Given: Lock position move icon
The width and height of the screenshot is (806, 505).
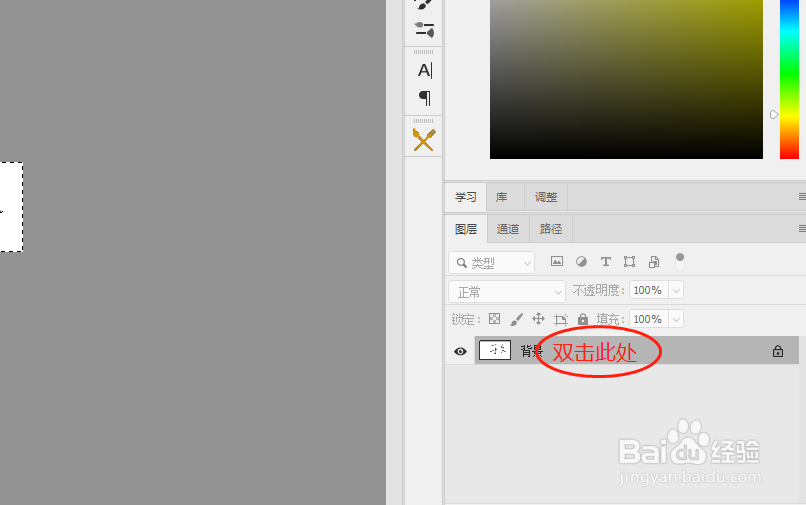Looking at the screenshot, I should [538, 319].
